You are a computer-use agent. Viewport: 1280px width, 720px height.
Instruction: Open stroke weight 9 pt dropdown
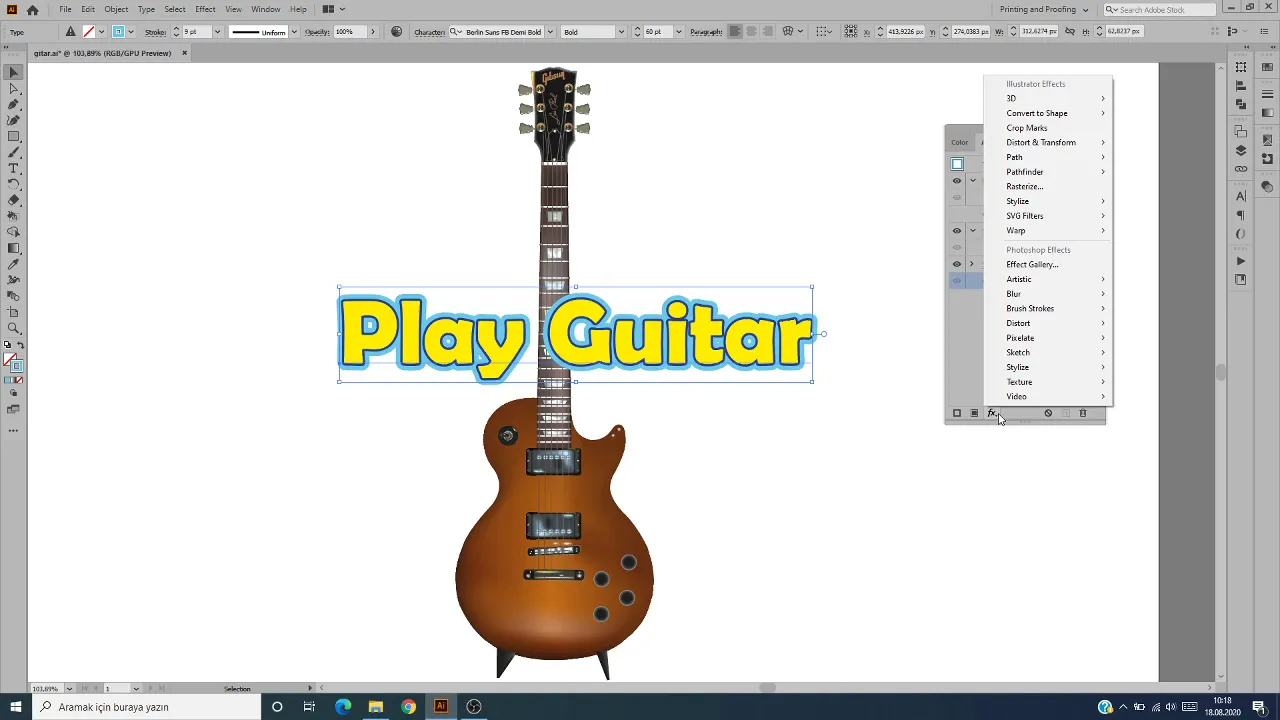(x=217, y=32)
